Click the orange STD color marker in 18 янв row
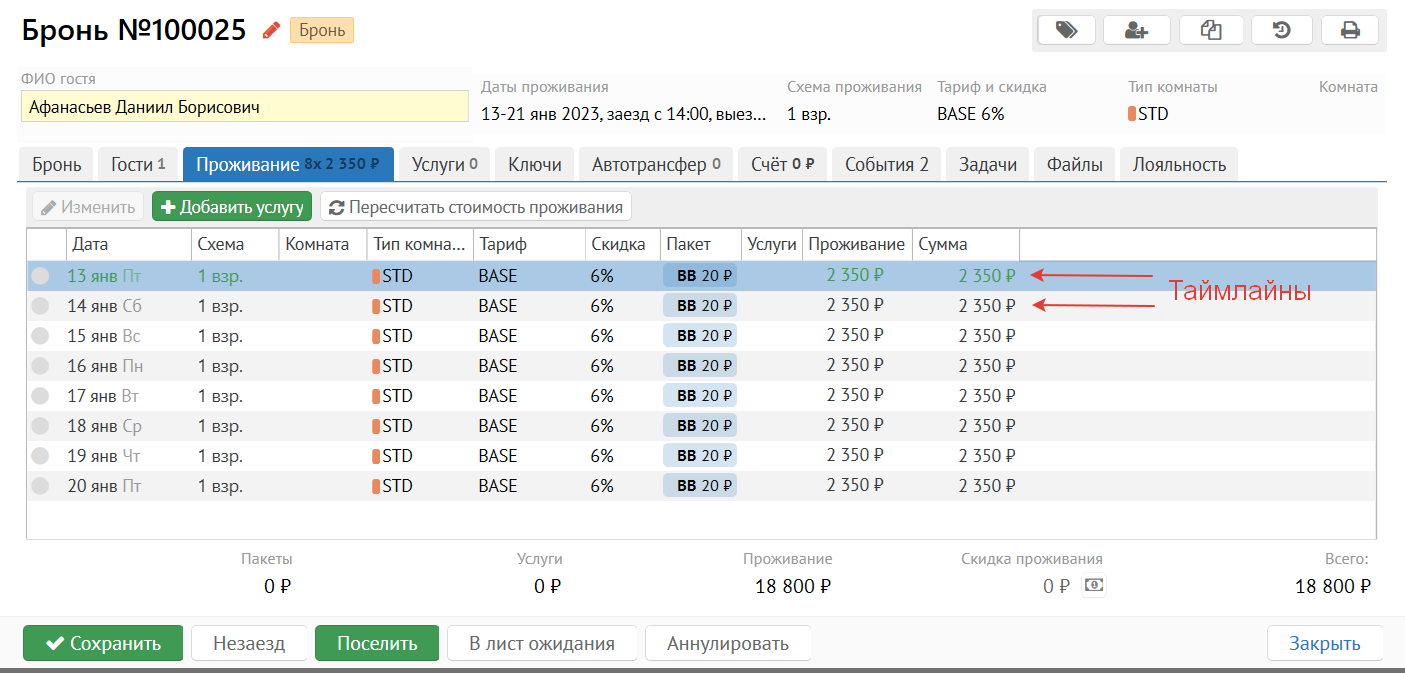This screenshot has width=1405, height=673. 376,426
